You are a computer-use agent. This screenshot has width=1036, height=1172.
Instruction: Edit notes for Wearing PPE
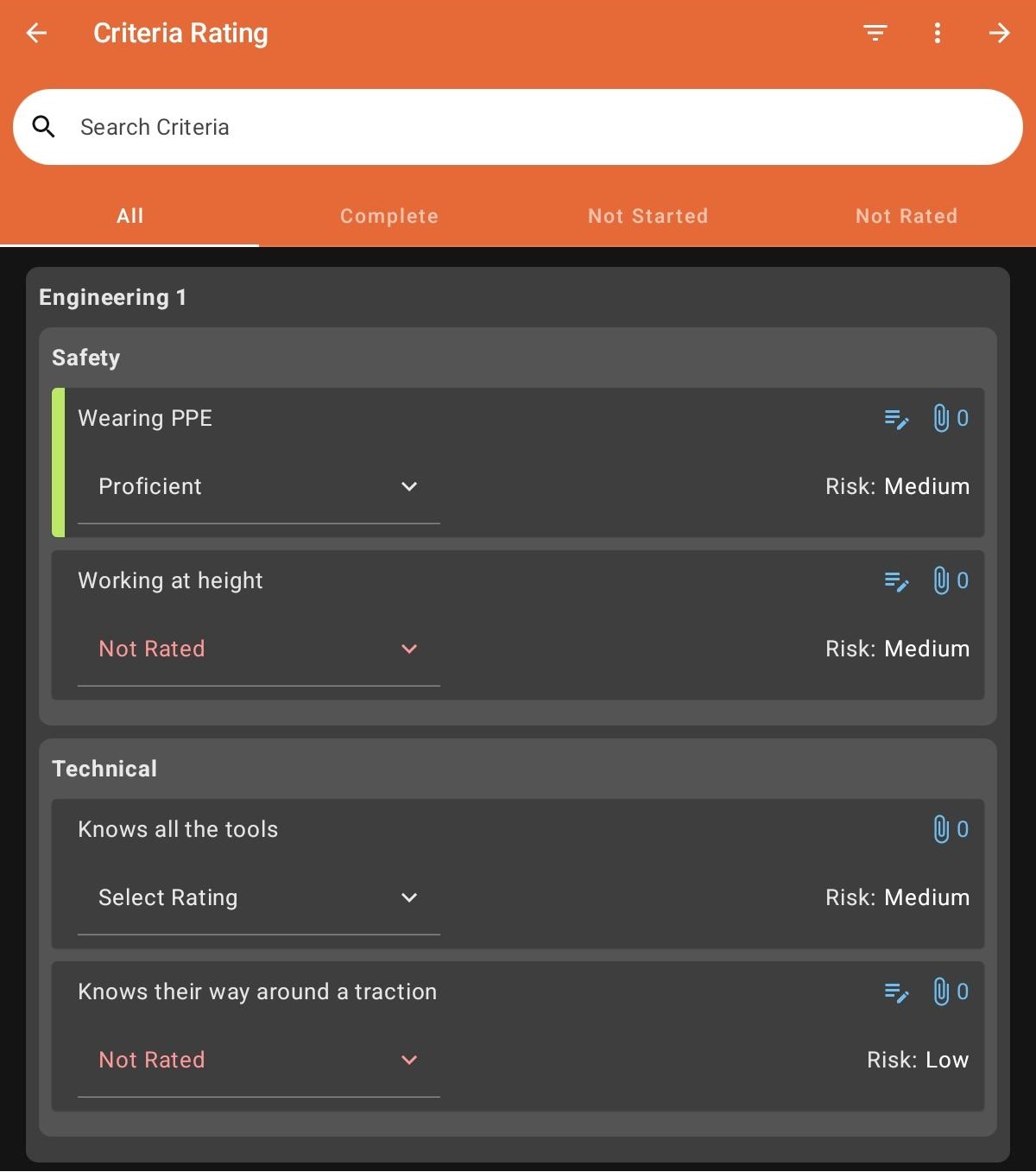897,419
